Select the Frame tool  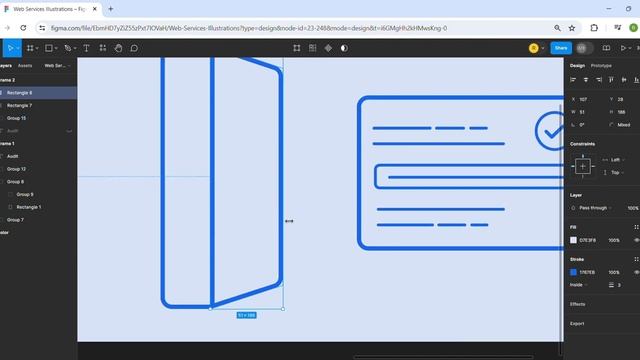coord(30,48)
